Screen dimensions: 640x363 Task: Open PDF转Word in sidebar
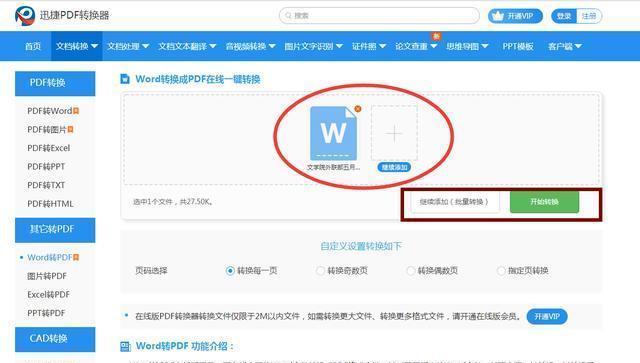click(49, 111)
